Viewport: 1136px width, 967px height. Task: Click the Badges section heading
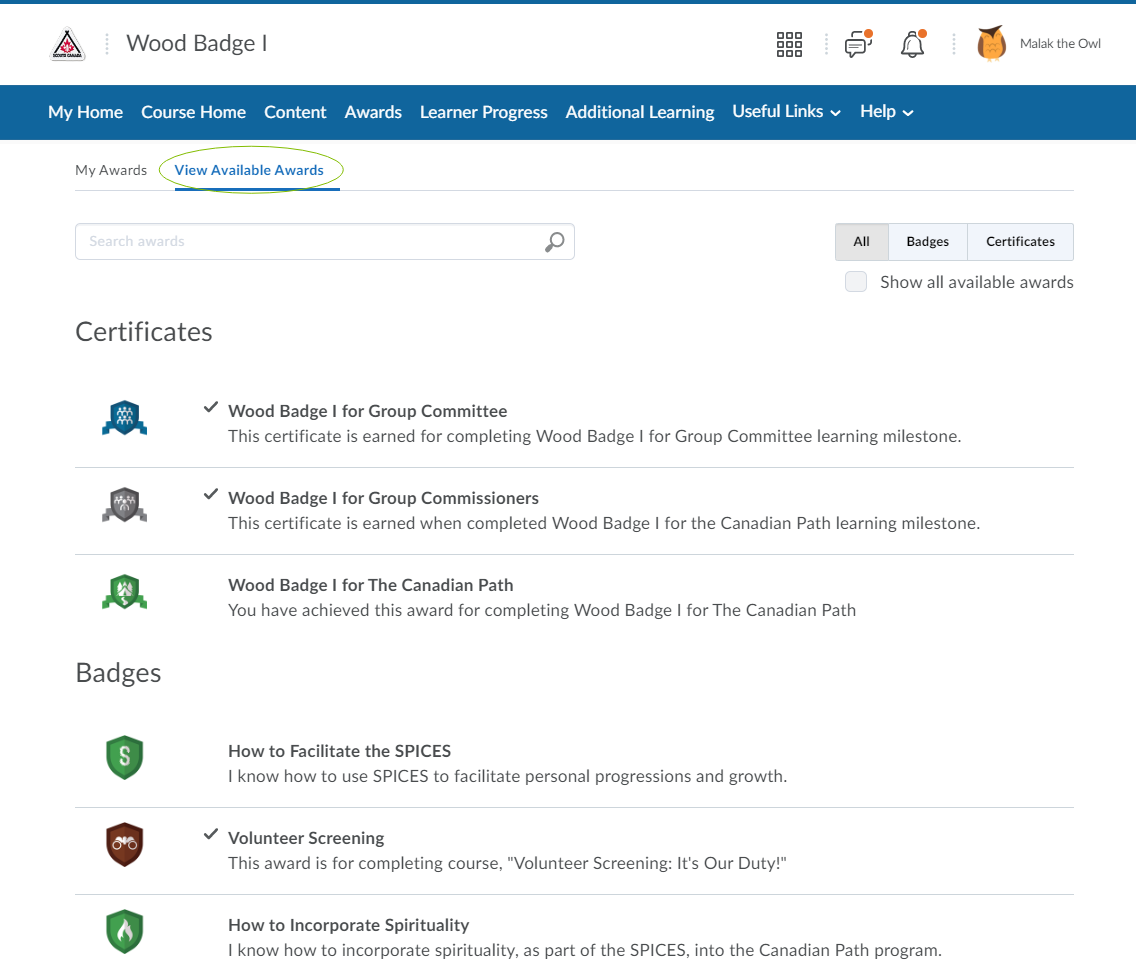118,673
